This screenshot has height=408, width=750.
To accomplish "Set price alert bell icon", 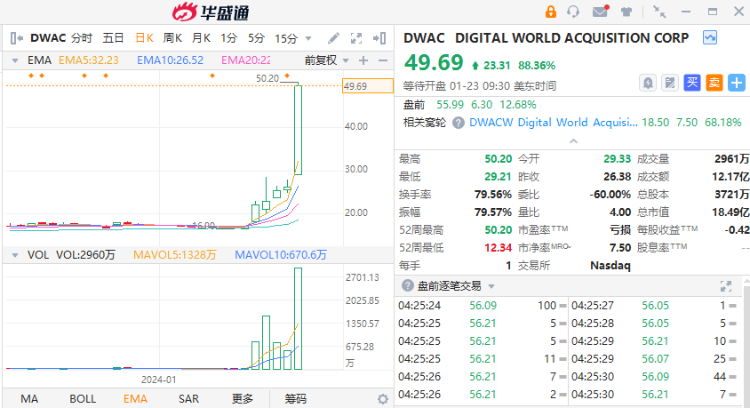I will [x=648, y=83].
